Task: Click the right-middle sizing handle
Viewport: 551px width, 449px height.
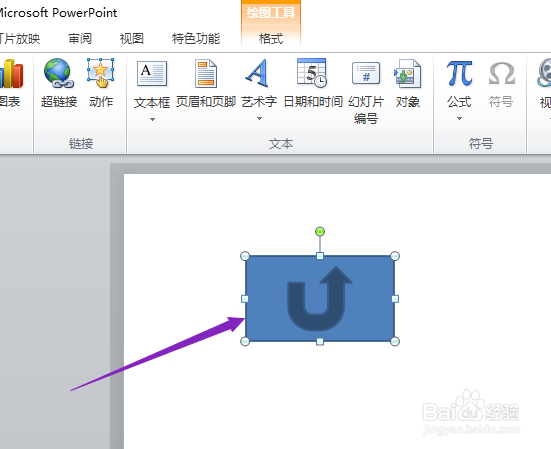Action: click(395, 299)
